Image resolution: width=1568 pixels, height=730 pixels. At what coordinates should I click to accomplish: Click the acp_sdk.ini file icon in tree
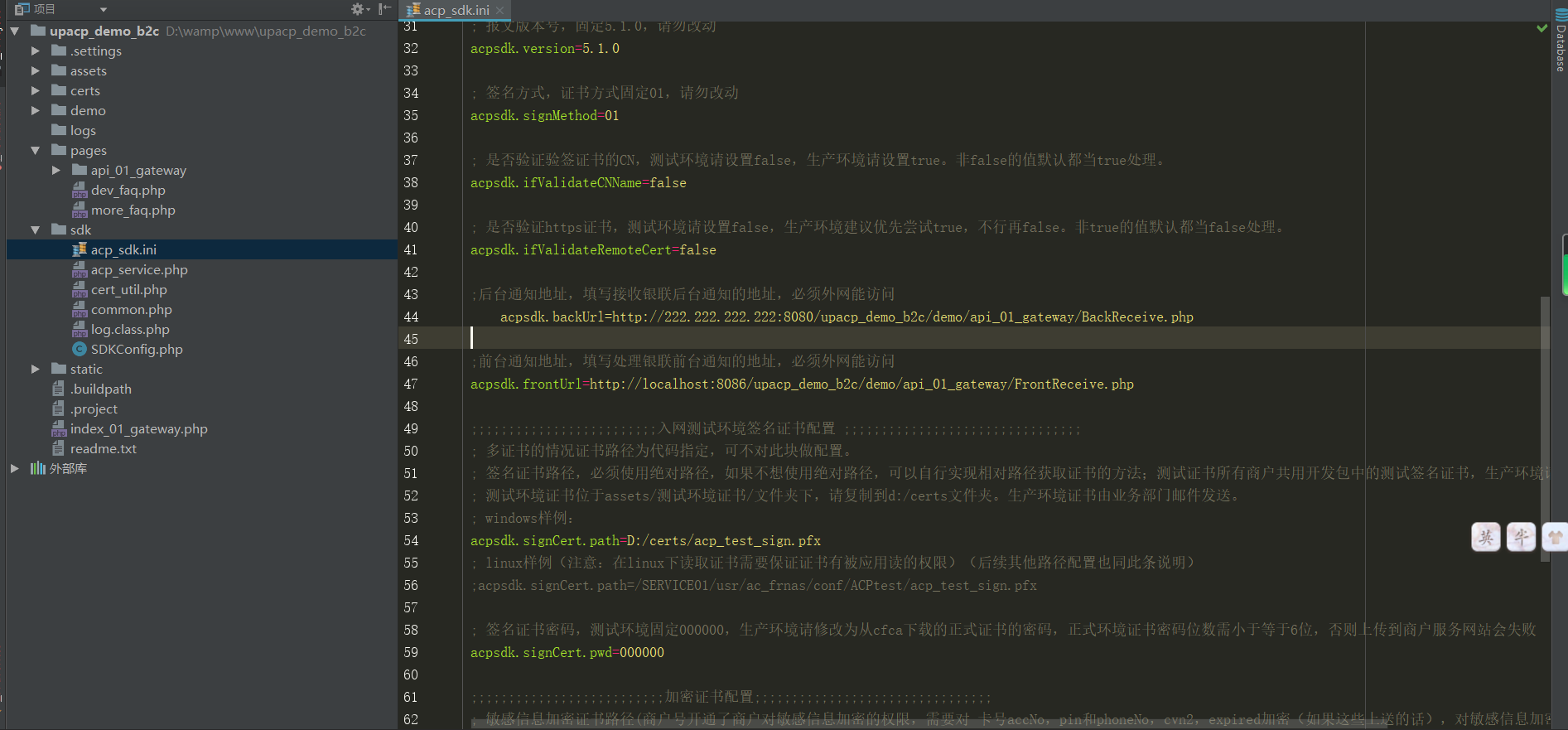(80, 249)
